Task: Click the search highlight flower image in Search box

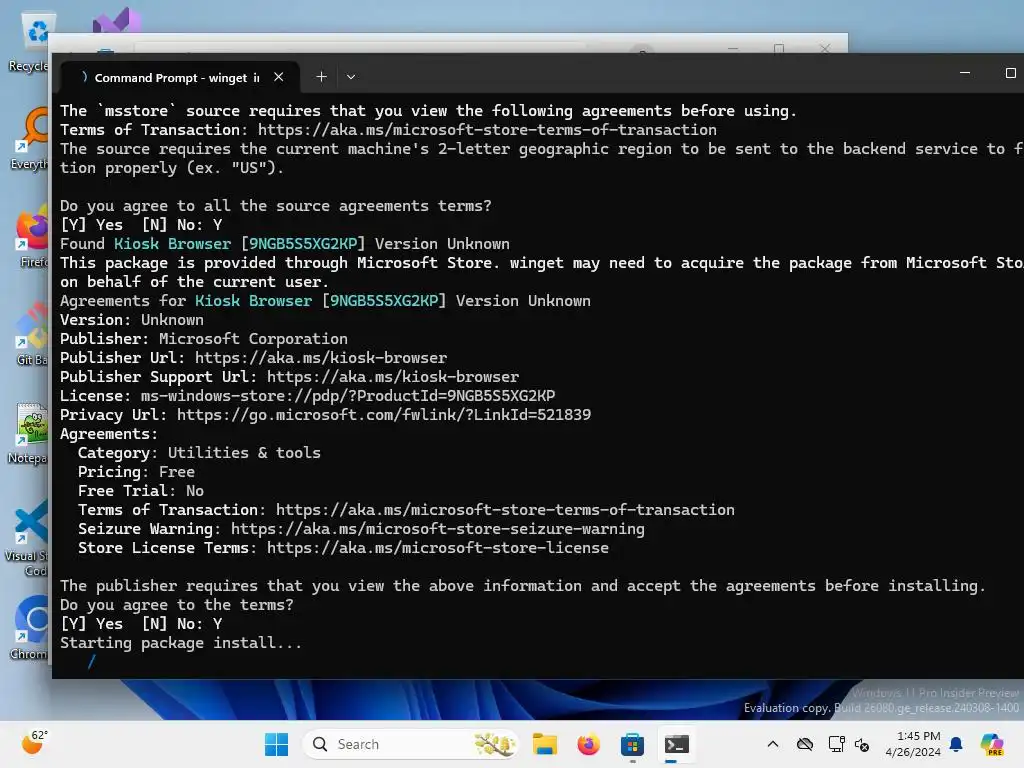Action: (494, 744)
